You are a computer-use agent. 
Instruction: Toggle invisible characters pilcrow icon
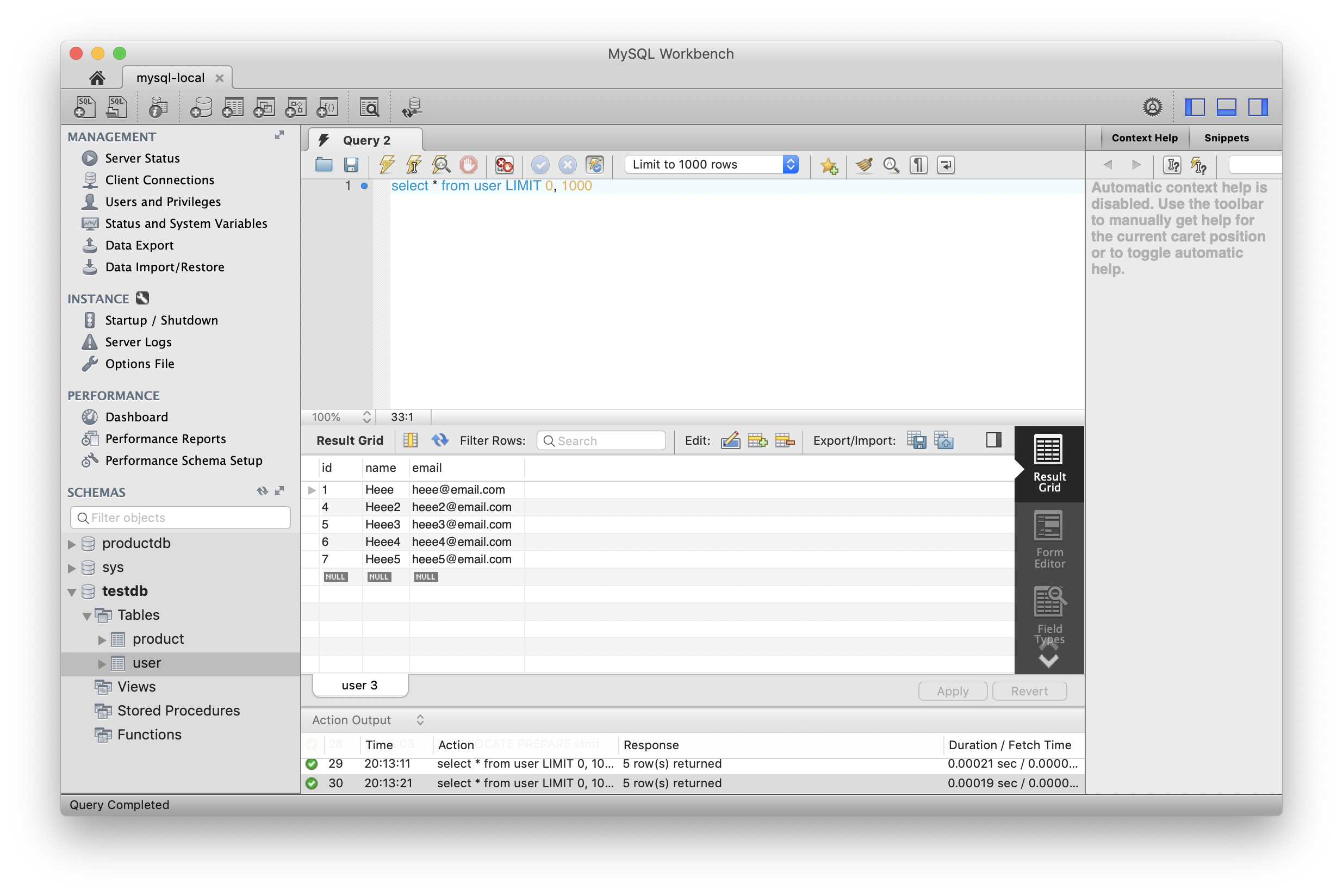point(918,165)
